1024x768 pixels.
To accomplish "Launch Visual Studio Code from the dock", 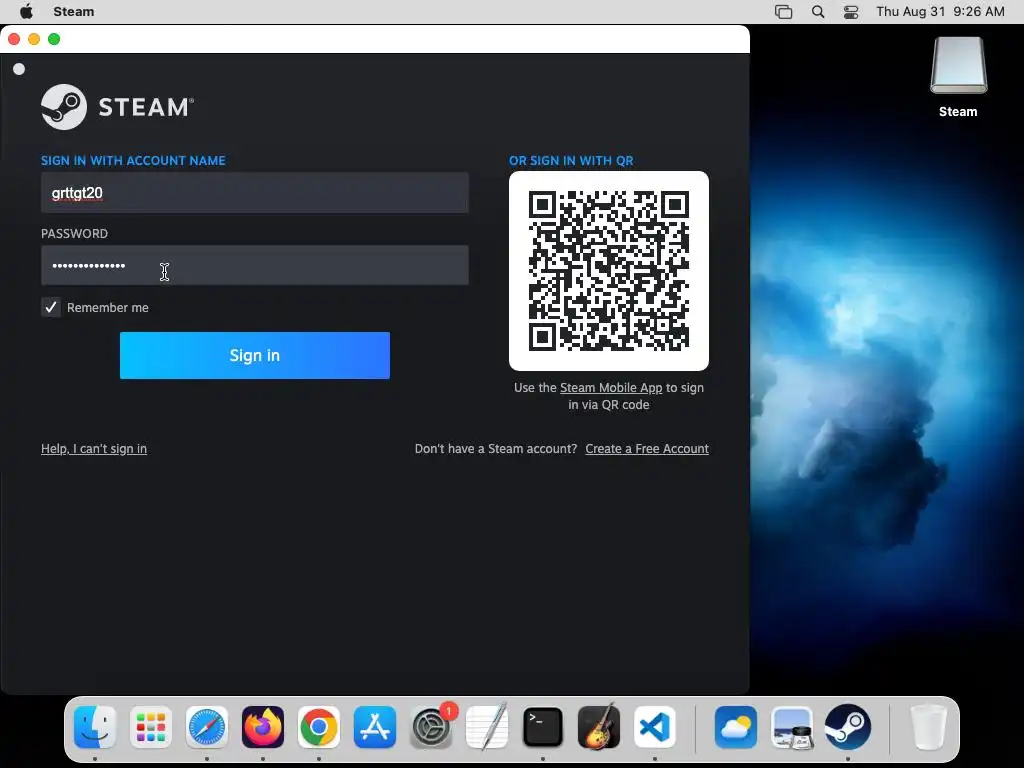I will [x=655, y=727].
